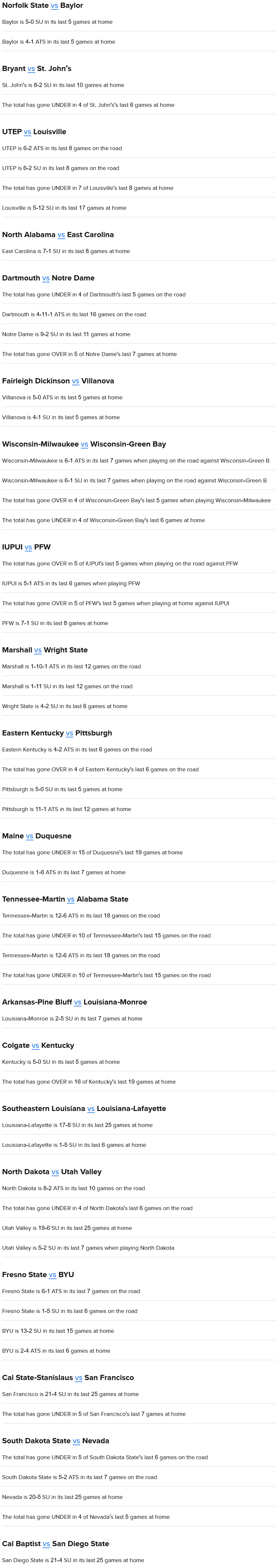The image size is (276, 1568).
Task: Open the Marshall vs Wright State link
Action: 38,650
